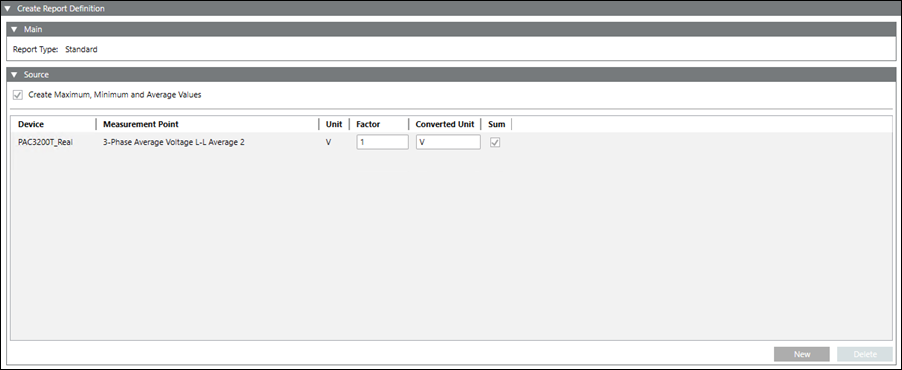
Task: Click the Source section header bar
Action: click(x=451, y=75)
